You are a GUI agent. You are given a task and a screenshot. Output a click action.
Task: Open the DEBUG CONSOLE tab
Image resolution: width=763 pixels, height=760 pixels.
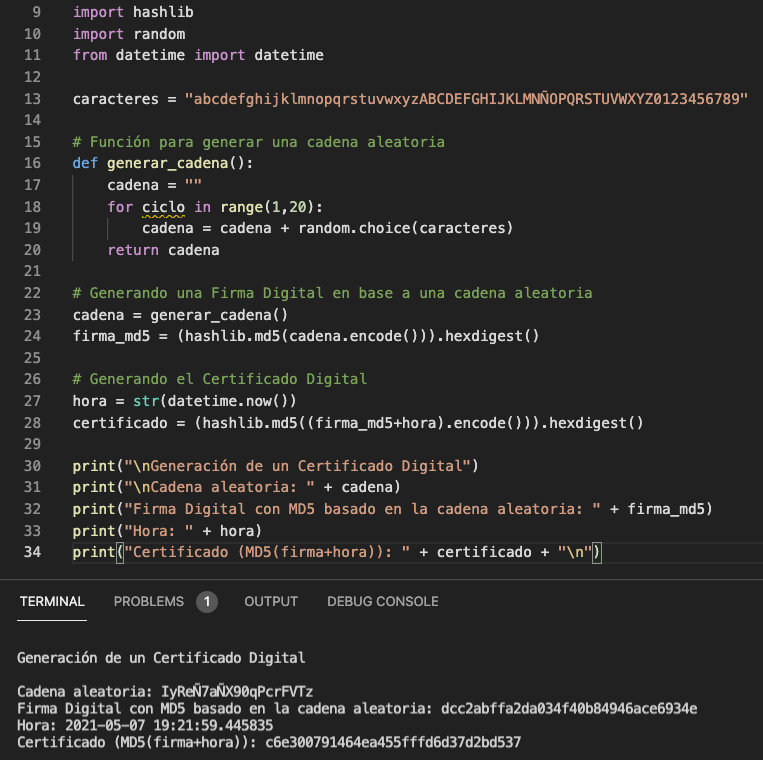[x=382, y=601]
